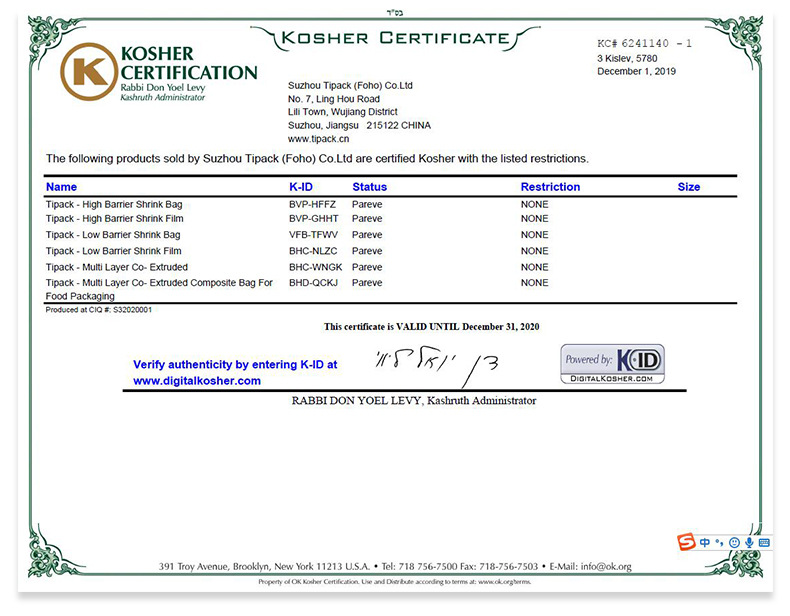Click the Status column header

pyautogui.click(x=369, y=187)
